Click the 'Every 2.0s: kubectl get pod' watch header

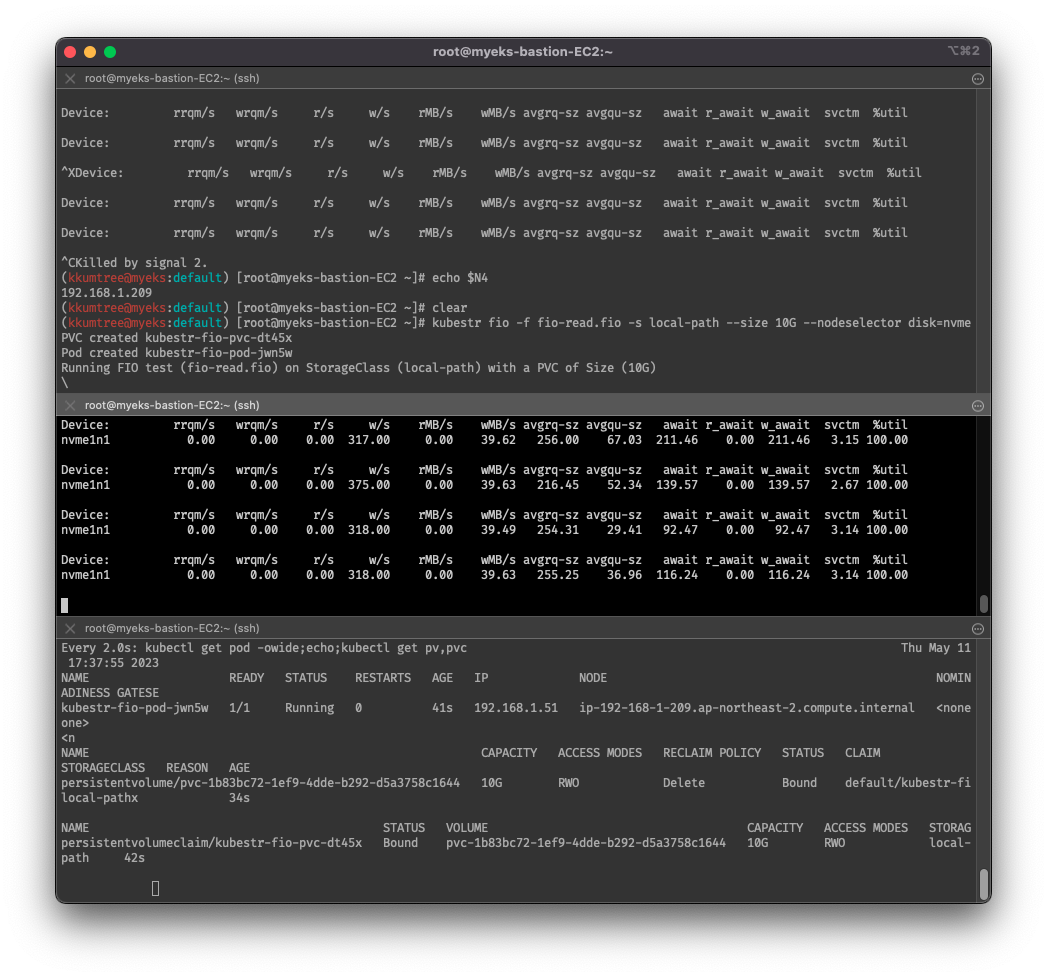pos(264,648)
